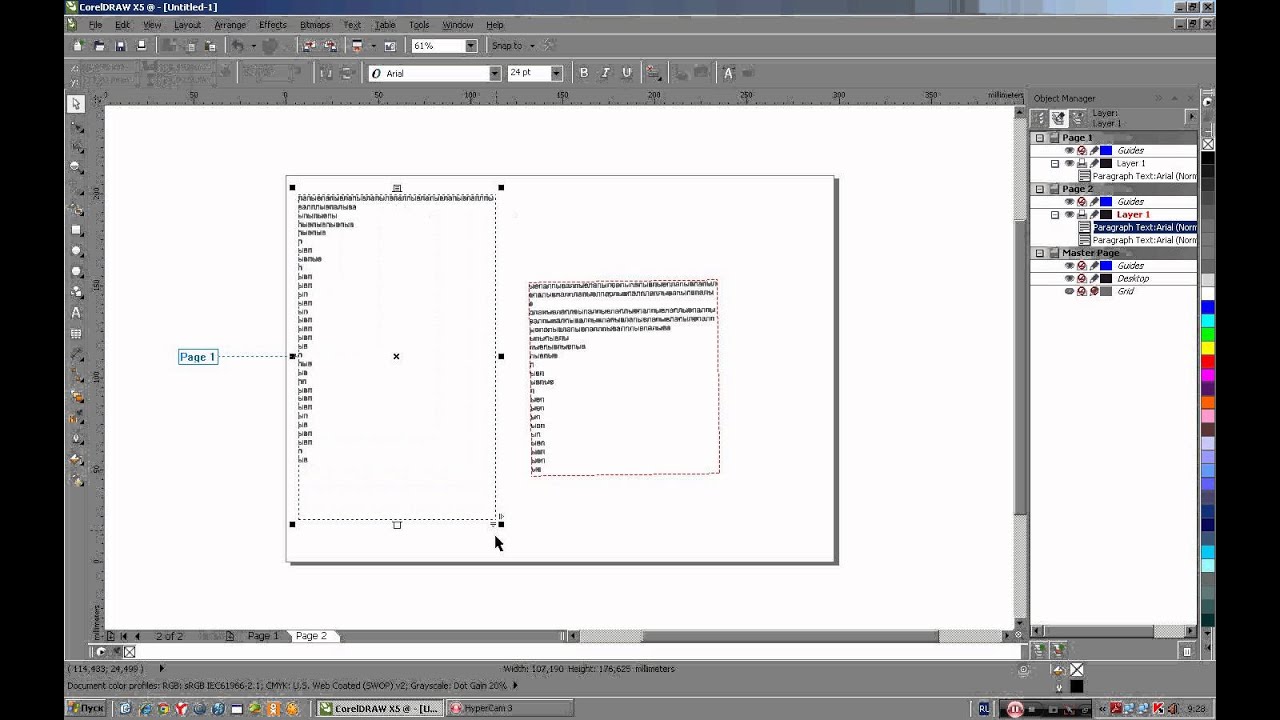Select the Polygon tool
1280x720 pixels.
76,272
